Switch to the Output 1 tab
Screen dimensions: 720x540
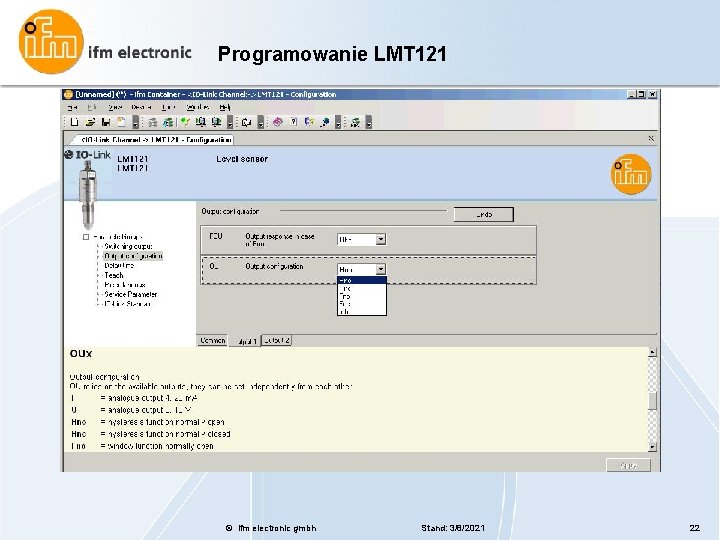coord(245,341)
